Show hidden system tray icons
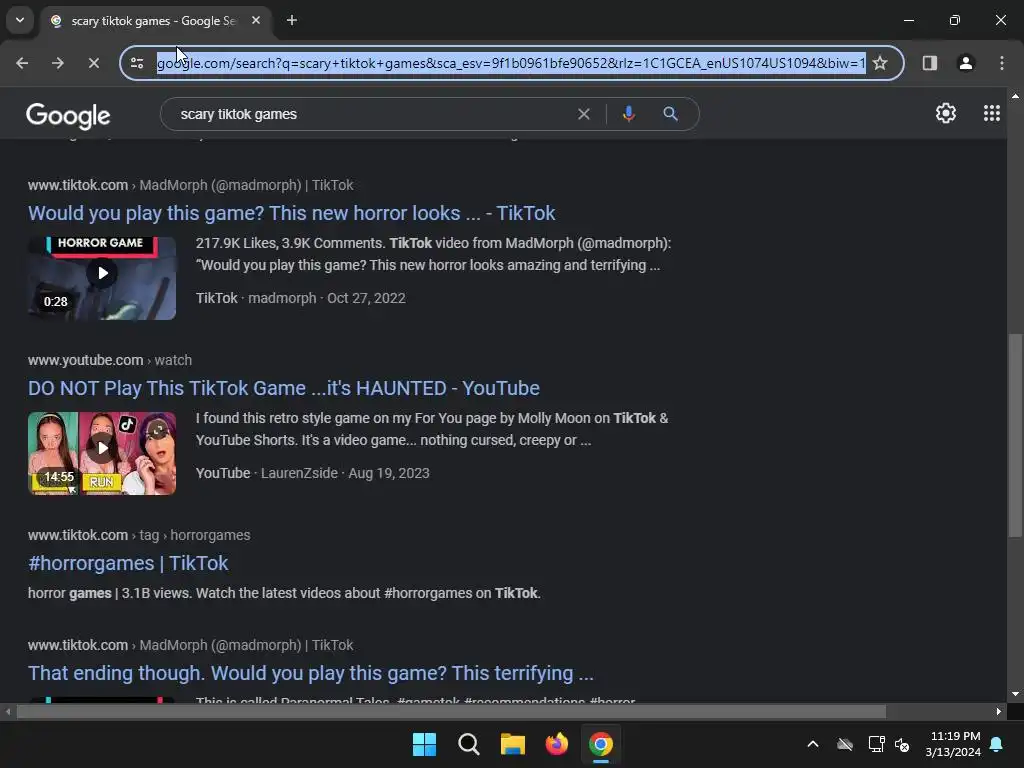 pyautogui.click(x=813, y=744)
